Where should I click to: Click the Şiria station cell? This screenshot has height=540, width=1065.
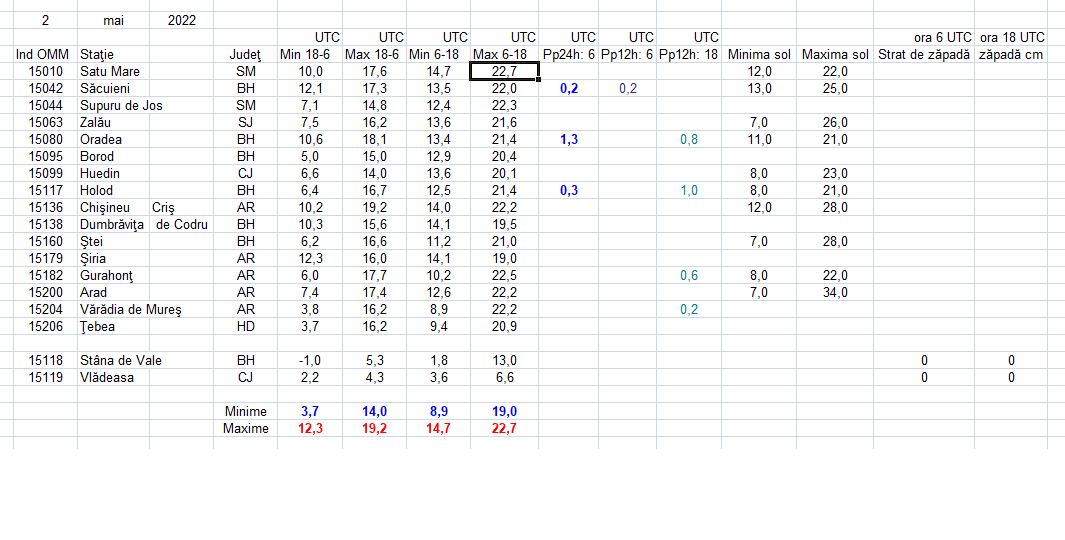[x=113, y=258]
